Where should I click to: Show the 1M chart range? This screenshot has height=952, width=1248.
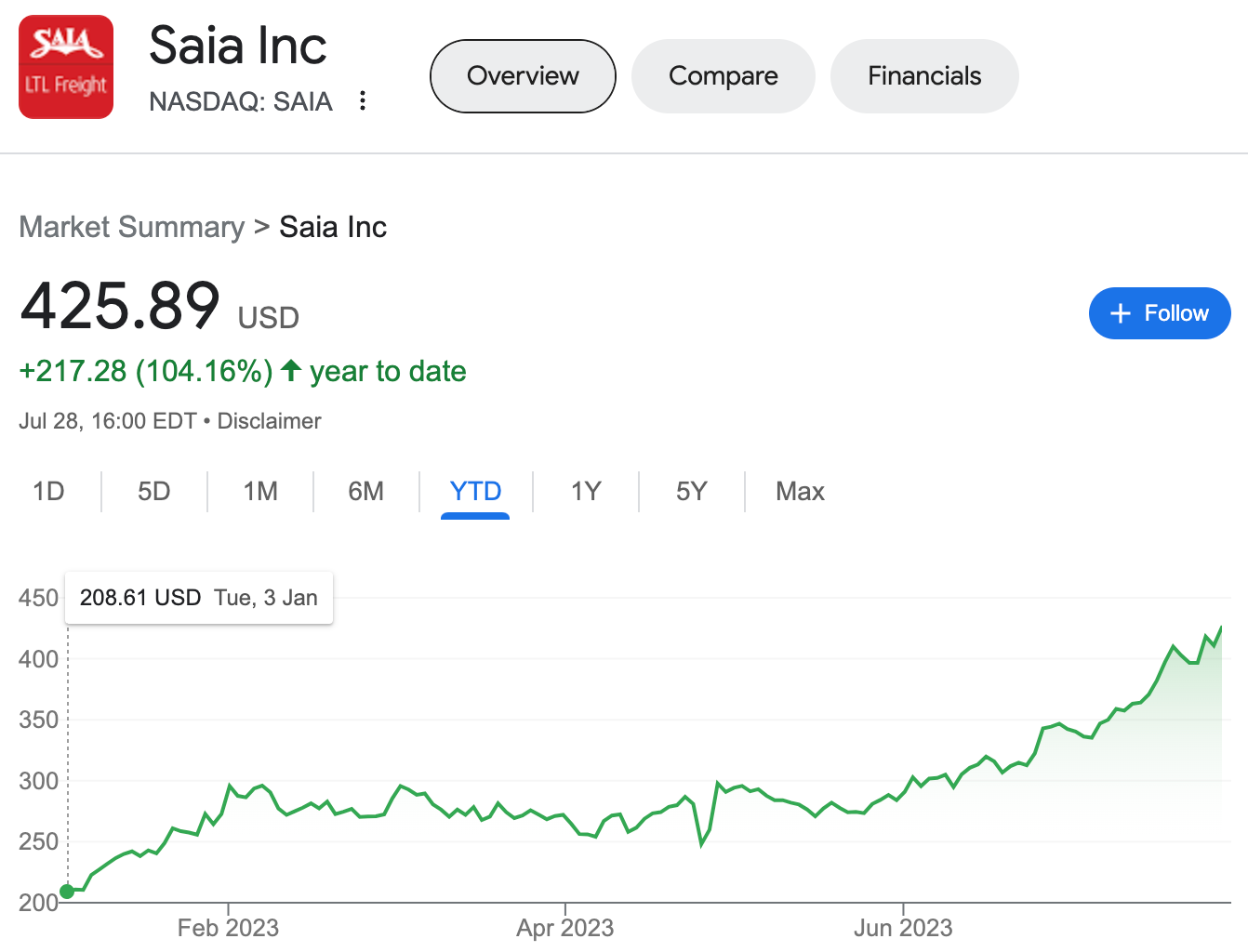point(260,491)
